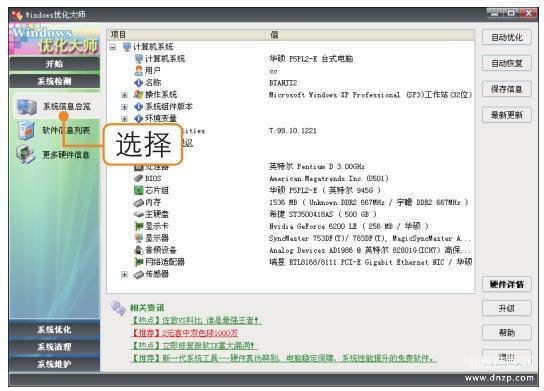
Task: Click the 用户 person icon
Action: [139, 70]
